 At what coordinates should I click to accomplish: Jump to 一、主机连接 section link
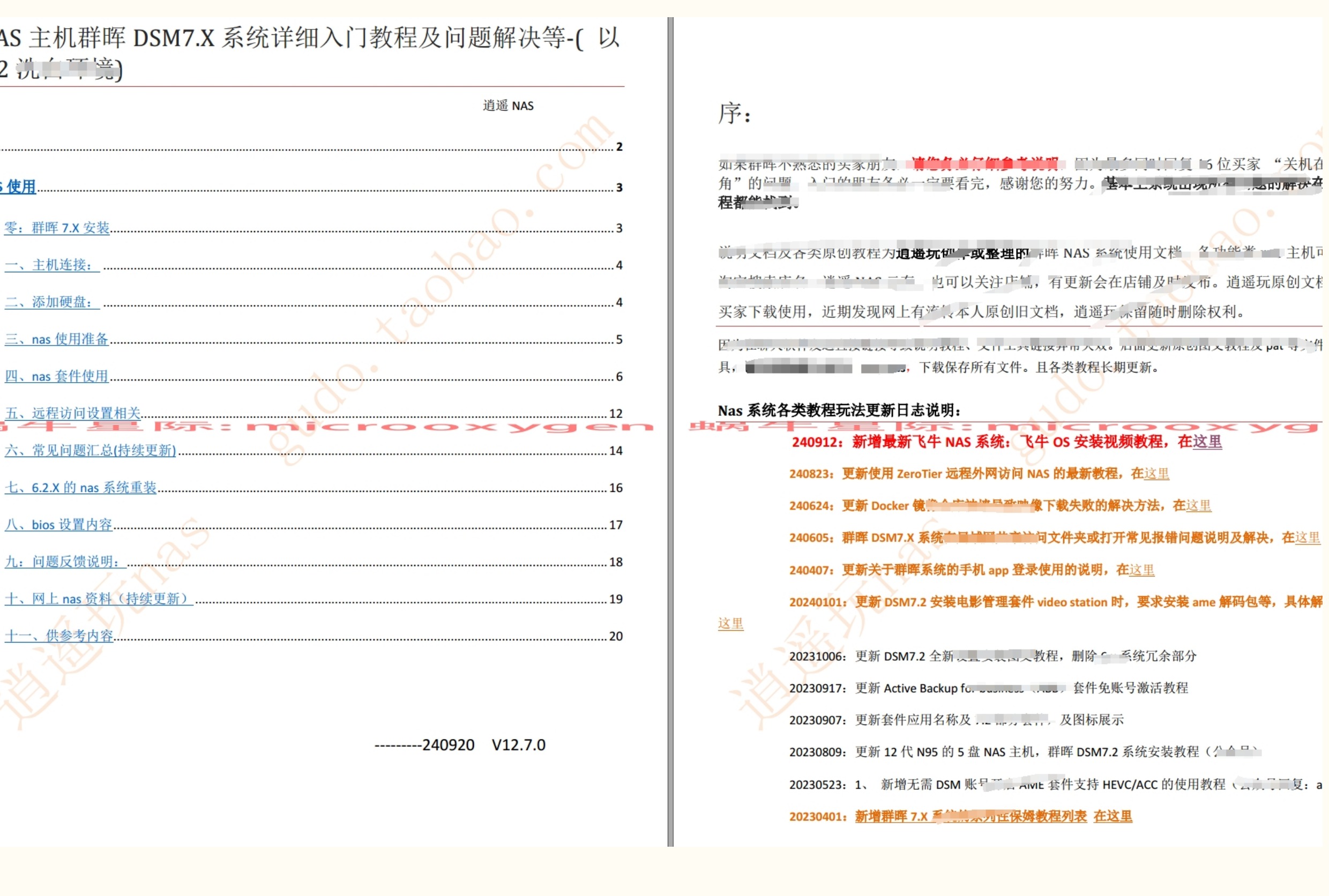[51, 265]
